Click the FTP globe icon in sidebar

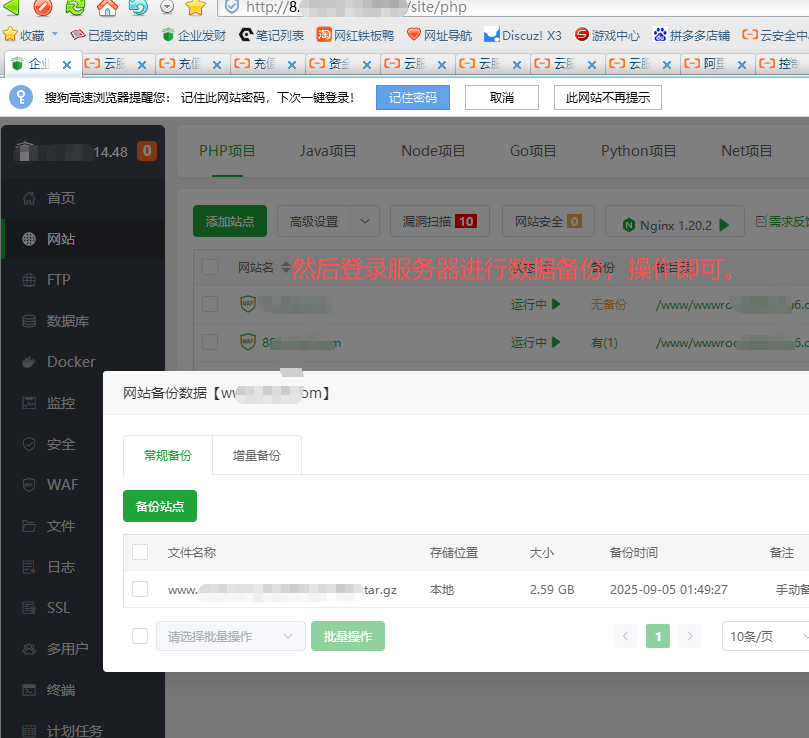29,280
